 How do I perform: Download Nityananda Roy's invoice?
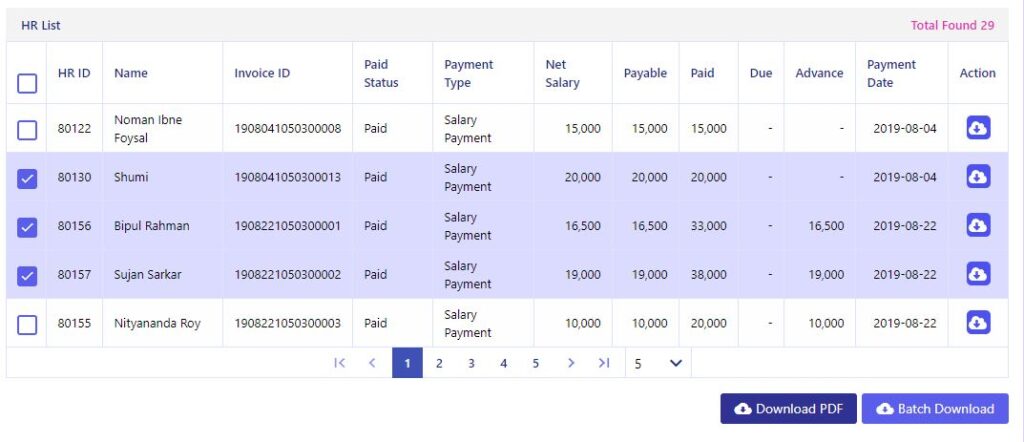(x=978, y=323)
